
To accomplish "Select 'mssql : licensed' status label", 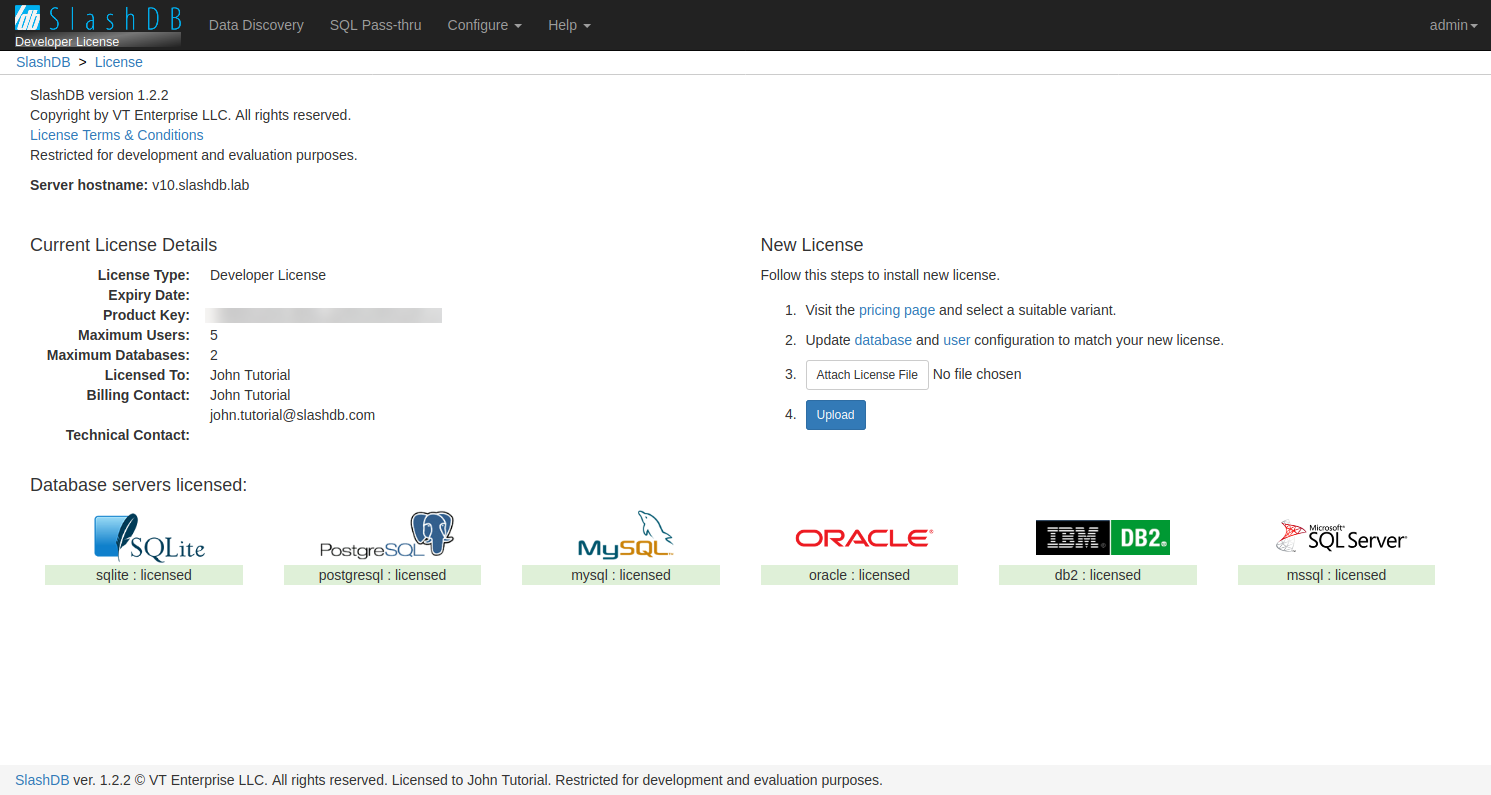I will pyautogui.click(x=1336, y=575).
